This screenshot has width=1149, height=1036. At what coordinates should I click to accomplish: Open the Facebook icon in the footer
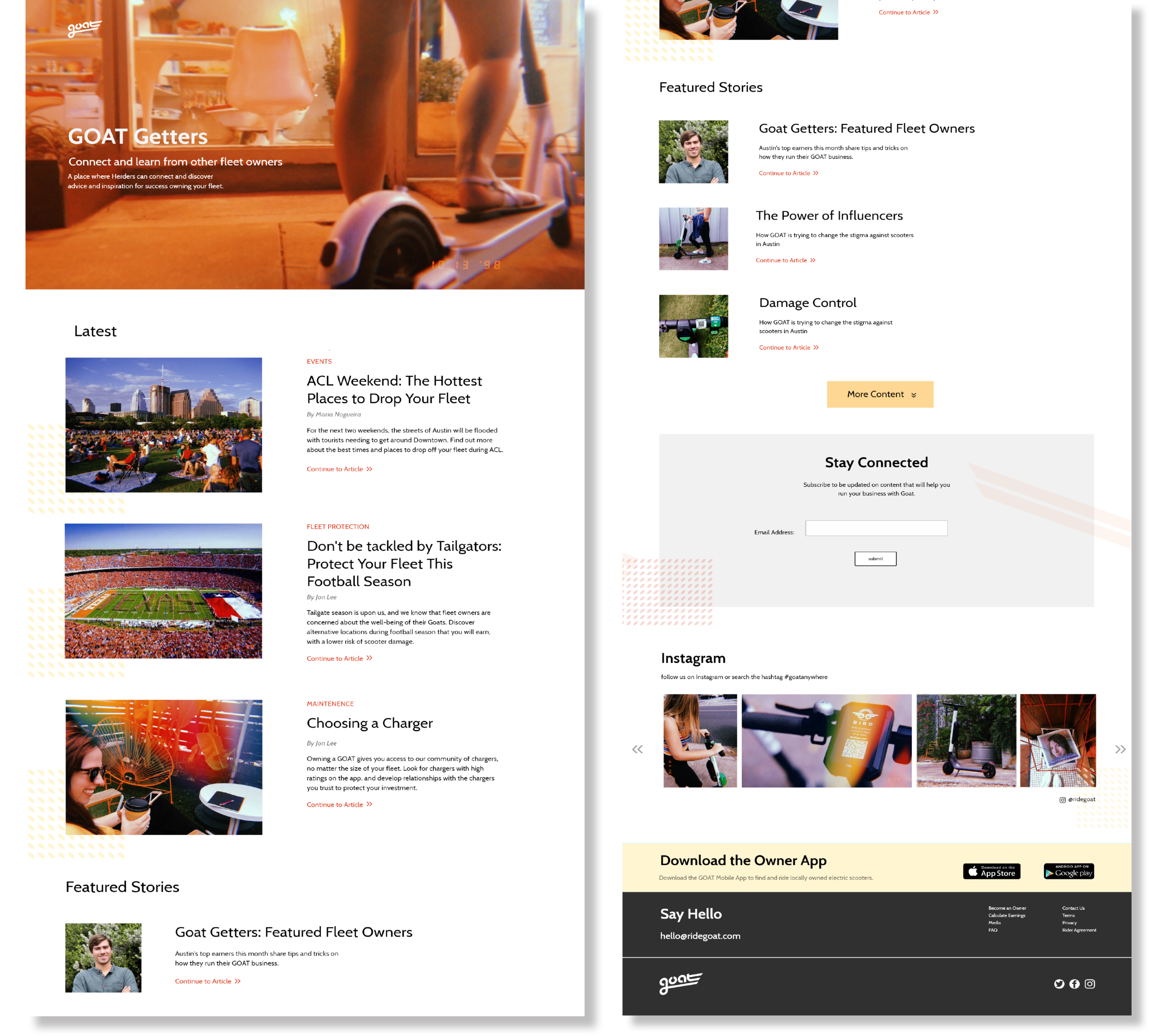1074,984
